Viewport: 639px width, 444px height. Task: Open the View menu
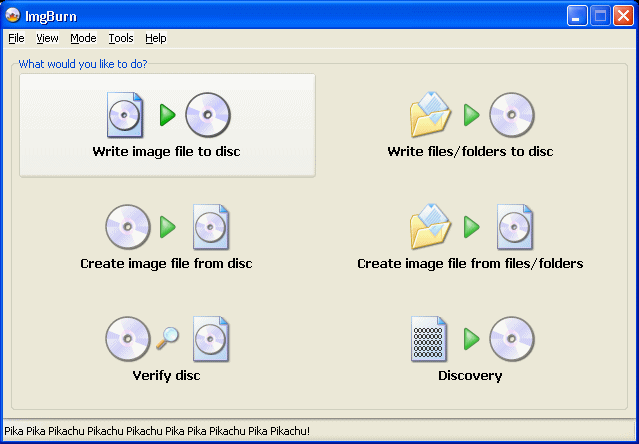point(47,38)
